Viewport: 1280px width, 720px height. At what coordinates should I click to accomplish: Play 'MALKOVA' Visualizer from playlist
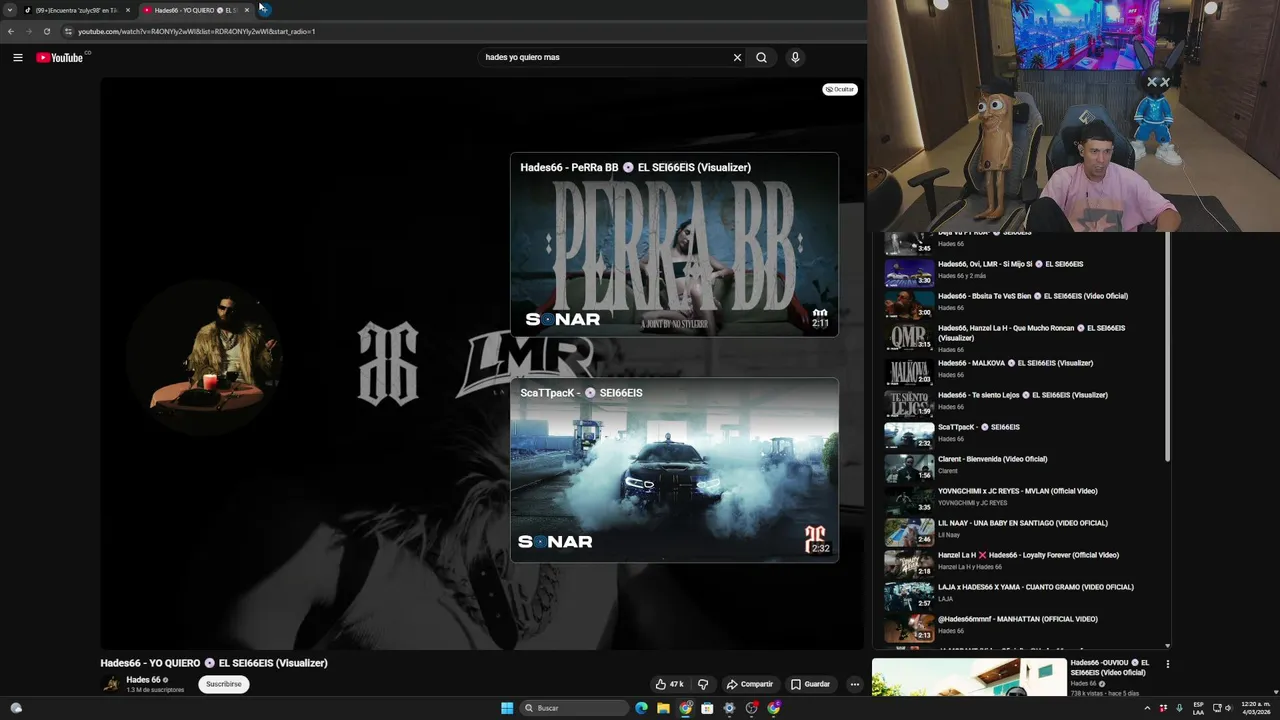click(1020, 369)
